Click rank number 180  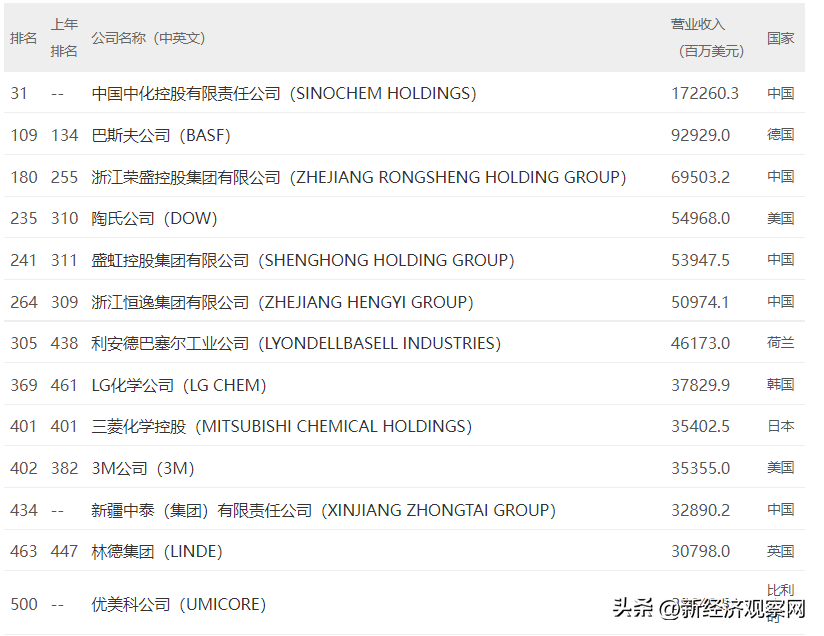(24, 177)
